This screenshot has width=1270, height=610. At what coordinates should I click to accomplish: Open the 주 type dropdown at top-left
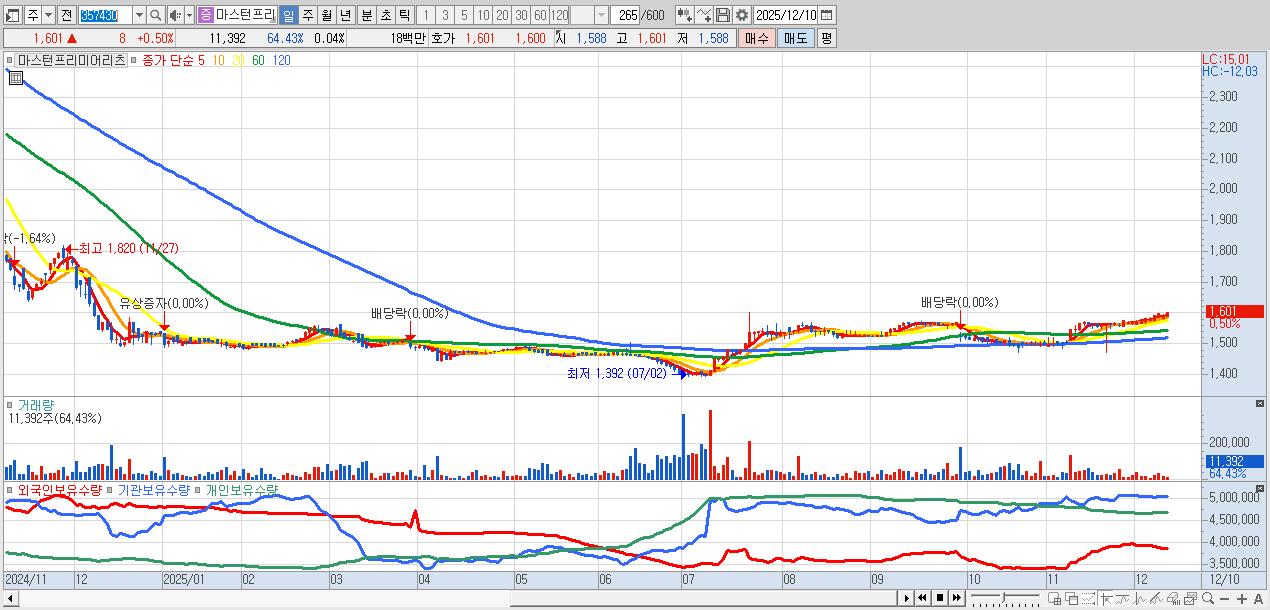pyautogui.click(x=48, y=15)
